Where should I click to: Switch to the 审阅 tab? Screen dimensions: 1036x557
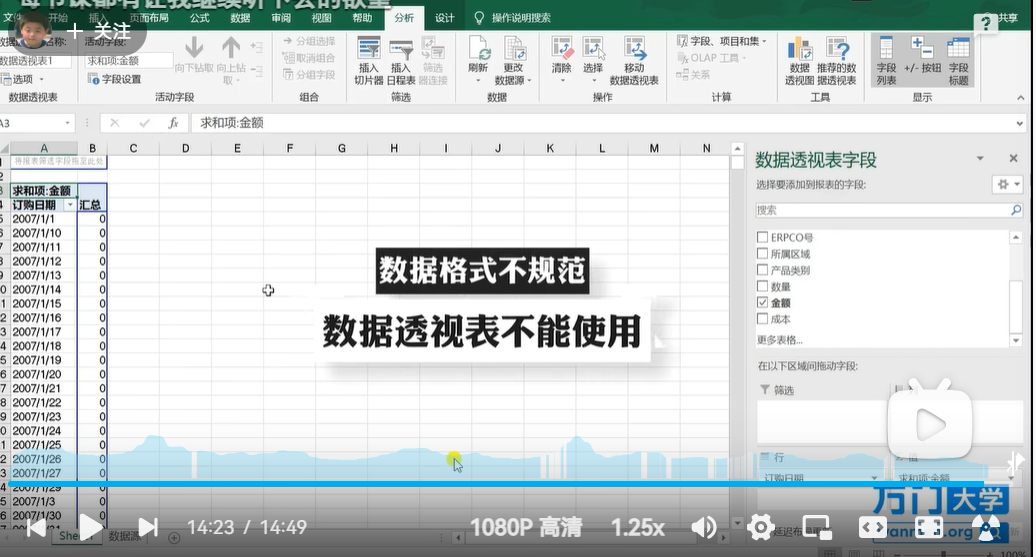pyautogui.click(x=281, y=18)
